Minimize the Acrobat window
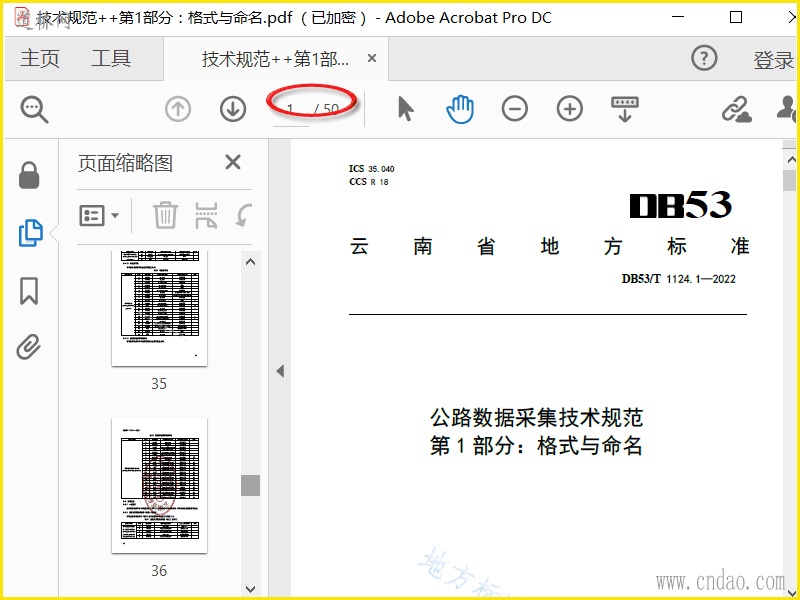Screen dimensions: 800x600 678,17
